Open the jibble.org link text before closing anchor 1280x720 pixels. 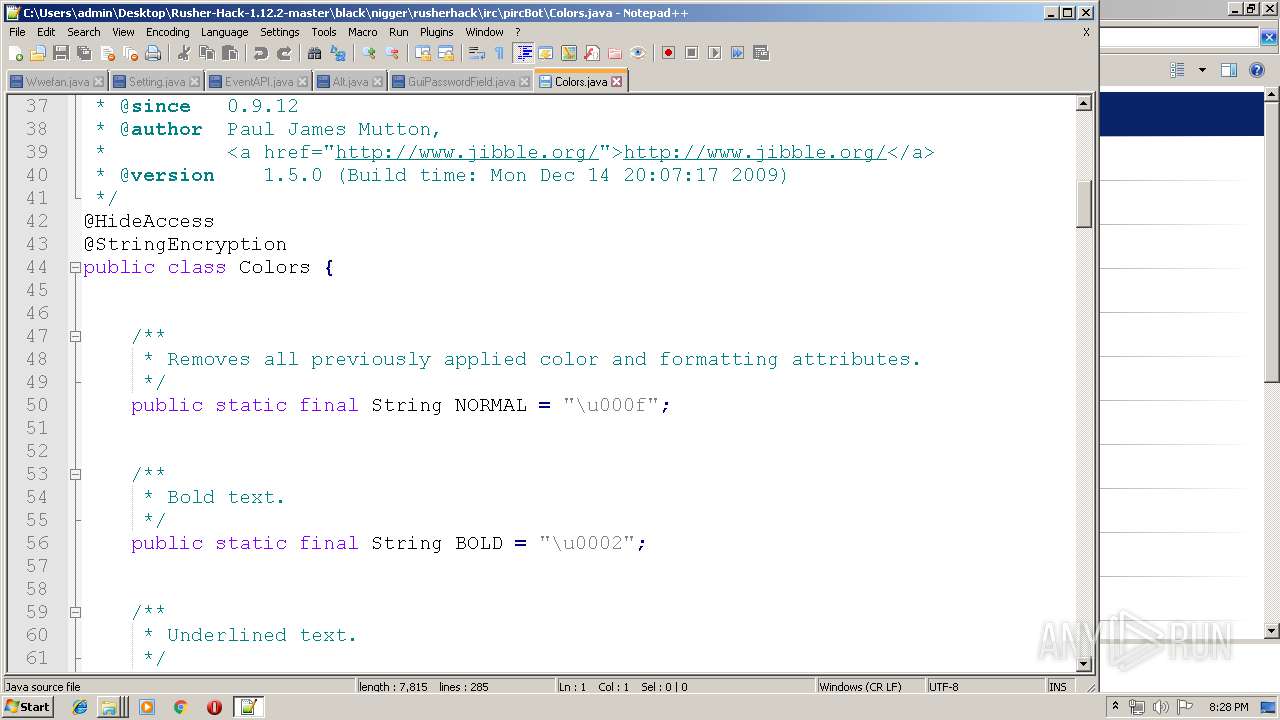755,152
